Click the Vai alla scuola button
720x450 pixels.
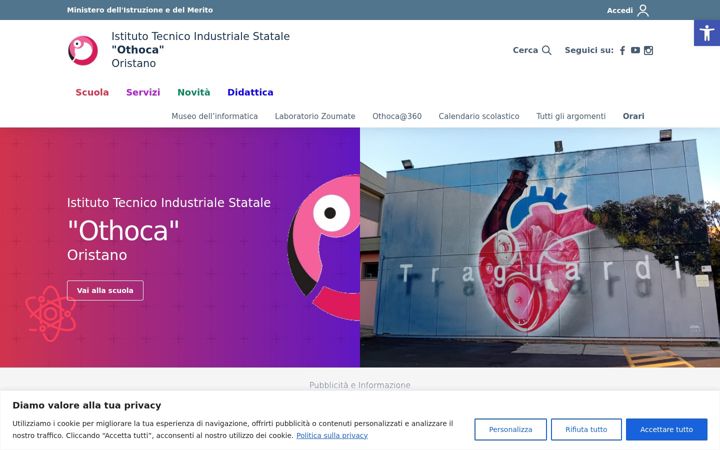click(x=105, y=291)
